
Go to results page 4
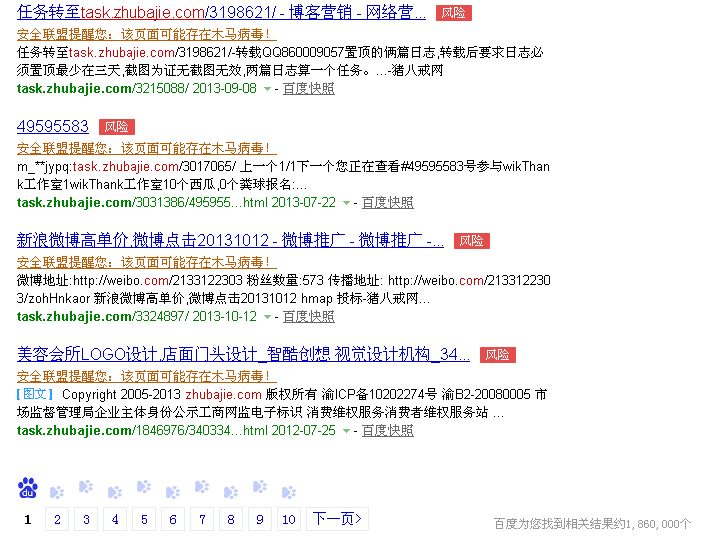(x=115, y=519)
